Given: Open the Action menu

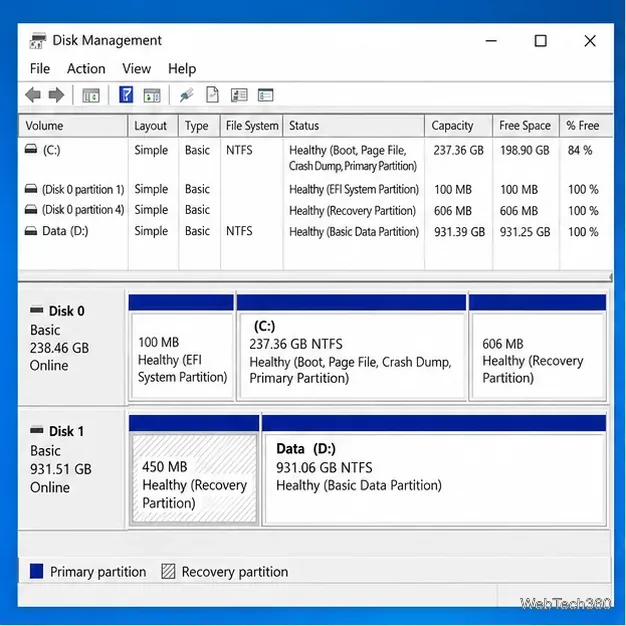Looking at the screenshot, I should 86,69.
